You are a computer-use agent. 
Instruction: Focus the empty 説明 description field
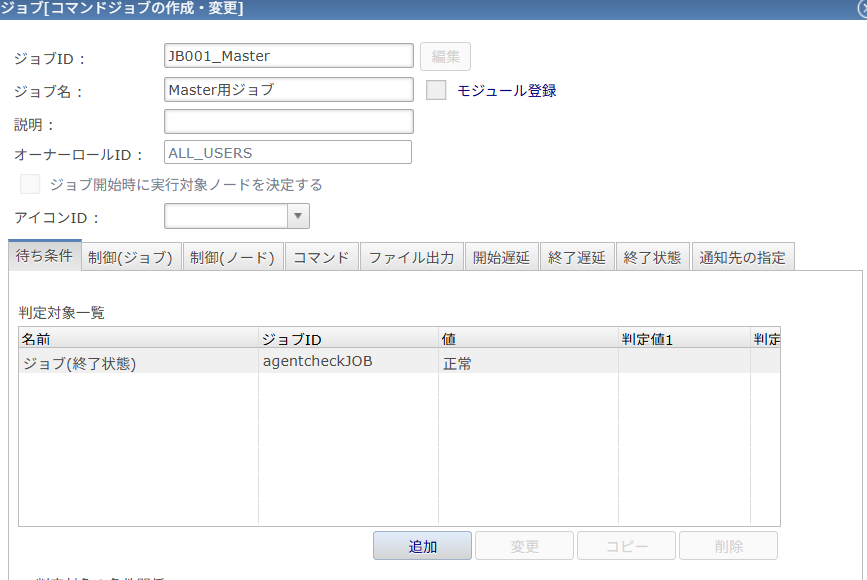(289, 122)
